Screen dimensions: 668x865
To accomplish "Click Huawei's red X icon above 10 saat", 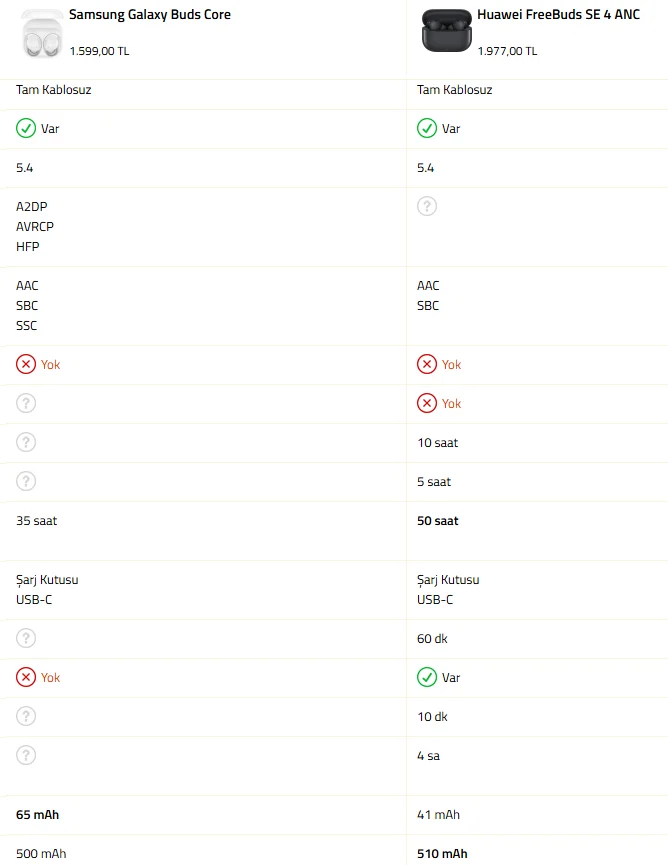I will click(x=427, y=403).
